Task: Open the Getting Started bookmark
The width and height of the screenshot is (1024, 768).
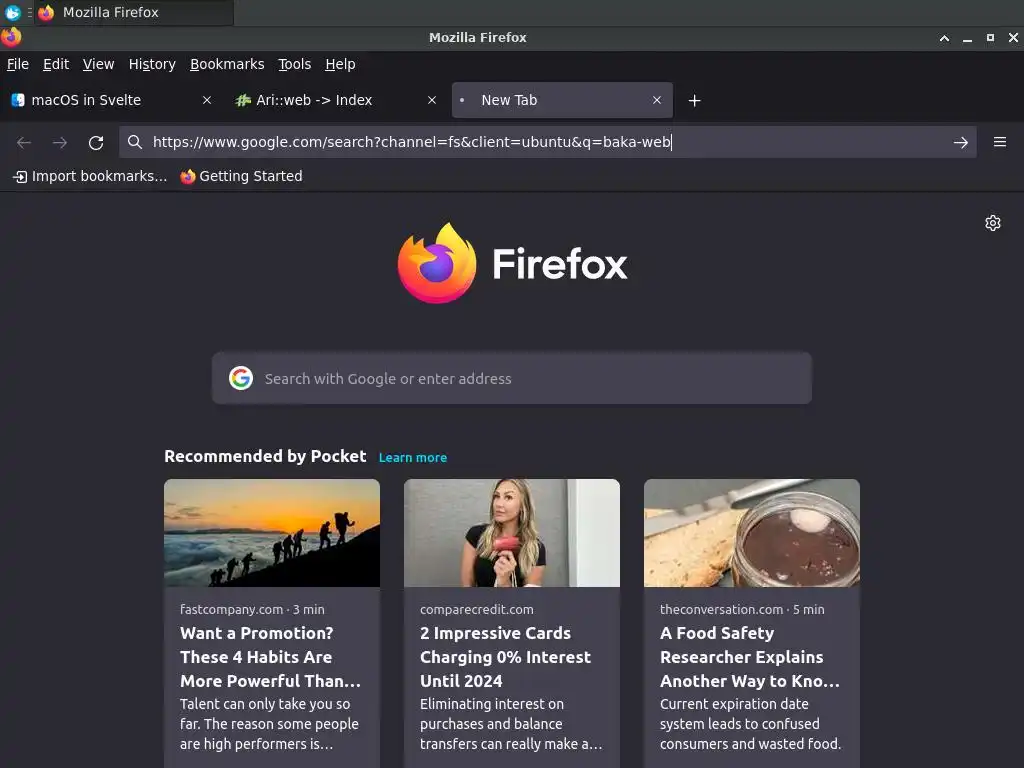Action: click(242, 176)
